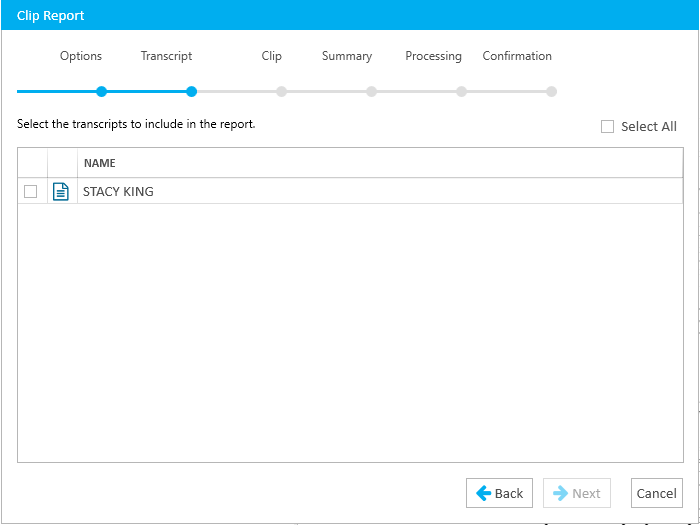Screen dimensions: 700x525
Task: Click the Options progress dot
Action: (x=102, y=92)
